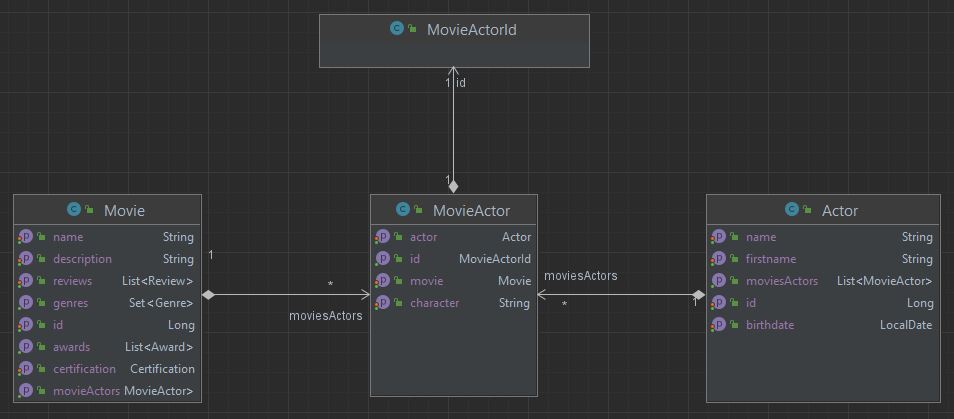This screenshot has width=954, height=419.
Task: Click the MovieActor class title
Action: tap(471, 210)
